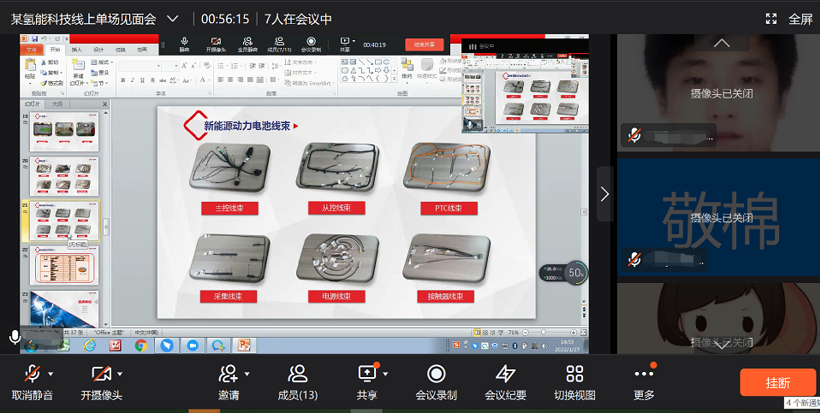Click 全体静音 in shared screen toolbar
Image resolution: width=820 pixels, height=413 pixels.
(x=247, y=44)
